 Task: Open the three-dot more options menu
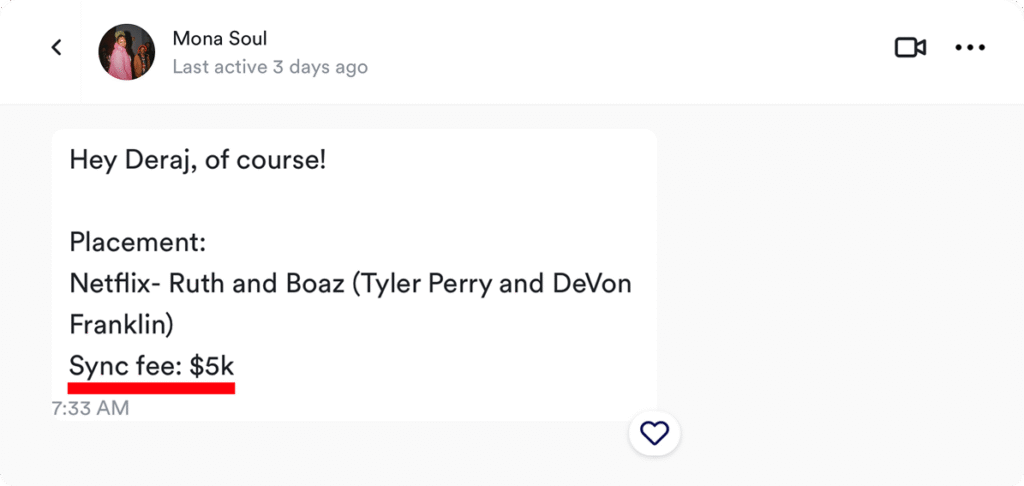970,47
